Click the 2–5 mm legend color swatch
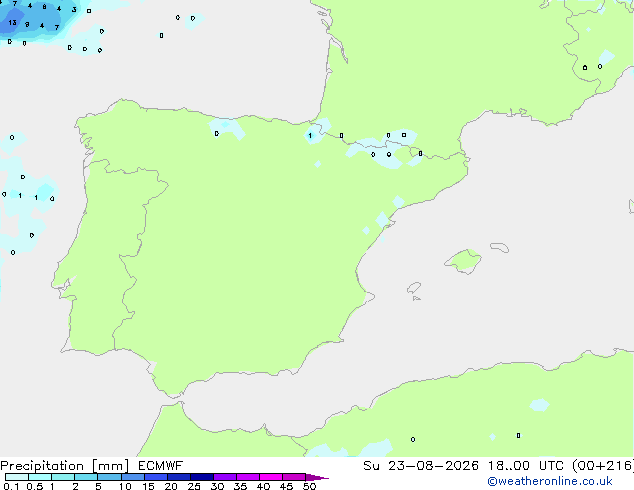This screenshot has width=634, height=490. [86, 477]
